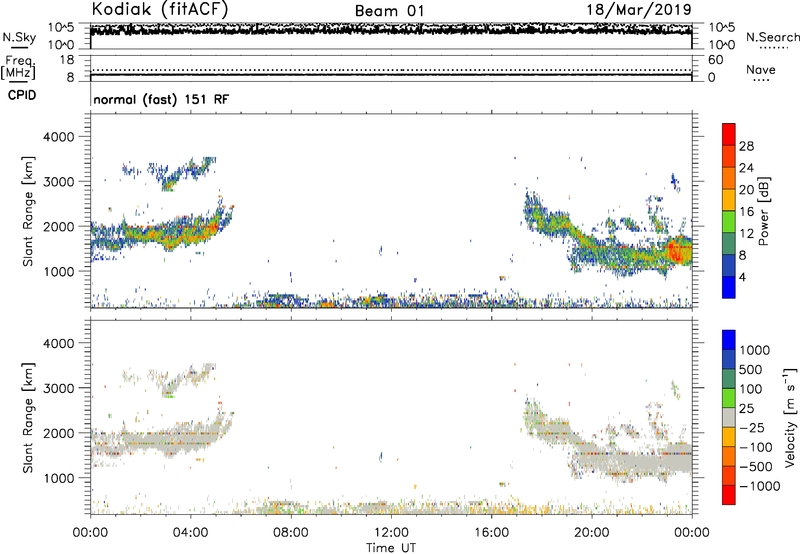Click the "Time UT" axis title

click(391, 548)
